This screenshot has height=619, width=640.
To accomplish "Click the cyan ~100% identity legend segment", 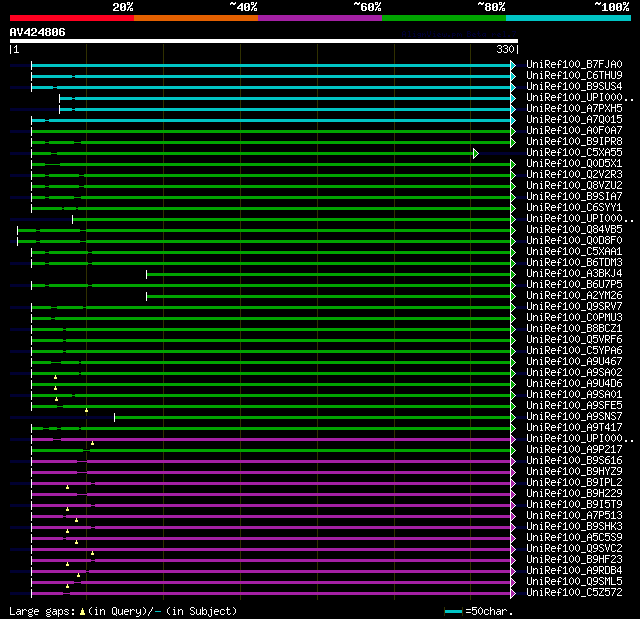I will pos(569,18).
